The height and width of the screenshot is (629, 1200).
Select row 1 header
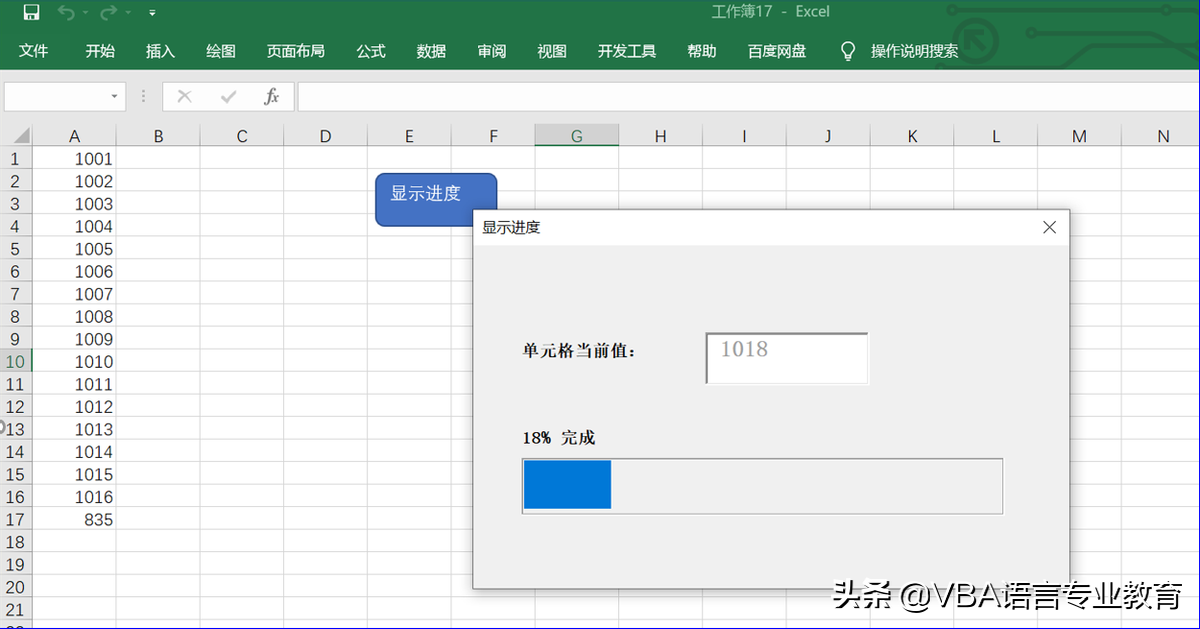tap(16, 158)
